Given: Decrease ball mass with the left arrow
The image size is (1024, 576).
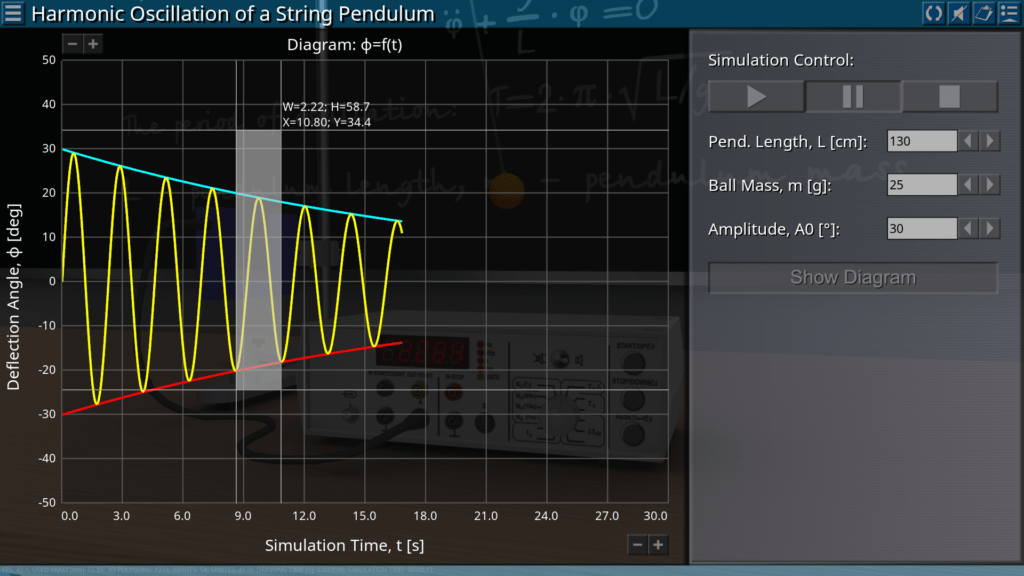Looking at the screenshot, I should pyautogui.click(x=968, y=185).
